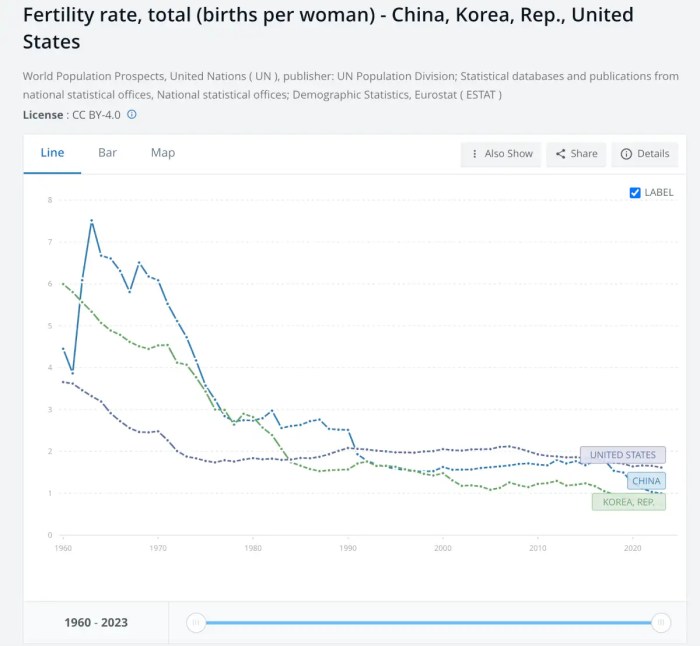Screen dimensions: 700x646
Task: Click the left handle of the year slider
Action: tap(197, 622)
